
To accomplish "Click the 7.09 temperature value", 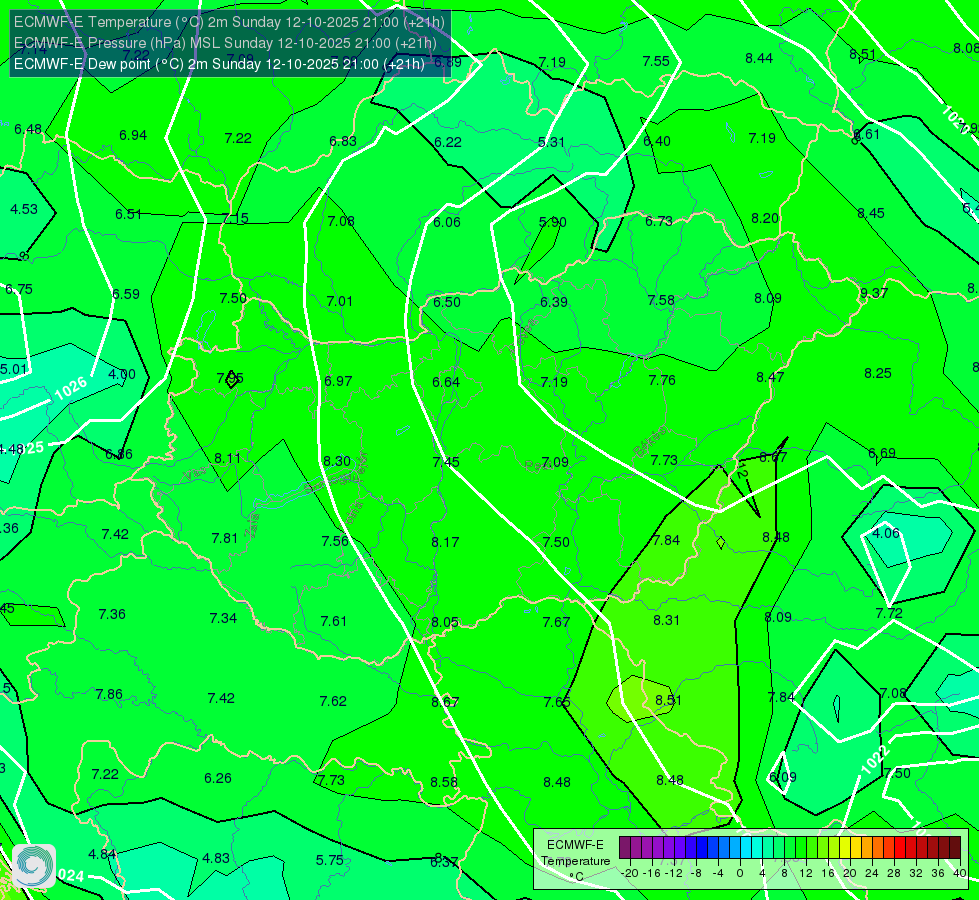I will pyautogui.click(x=555, y=463).
